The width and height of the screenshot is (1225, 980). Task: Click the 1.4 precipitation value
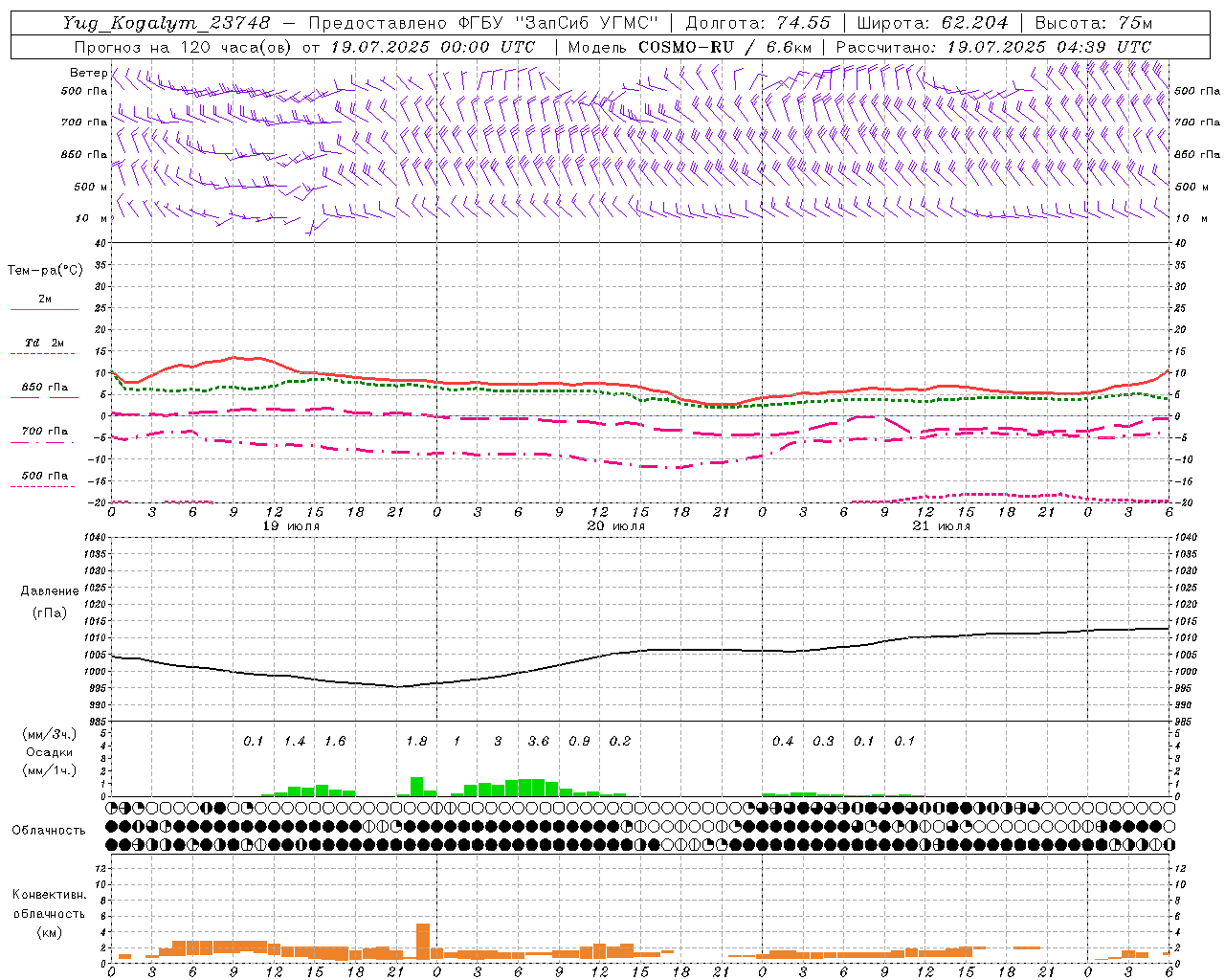[x=295, y=741]
